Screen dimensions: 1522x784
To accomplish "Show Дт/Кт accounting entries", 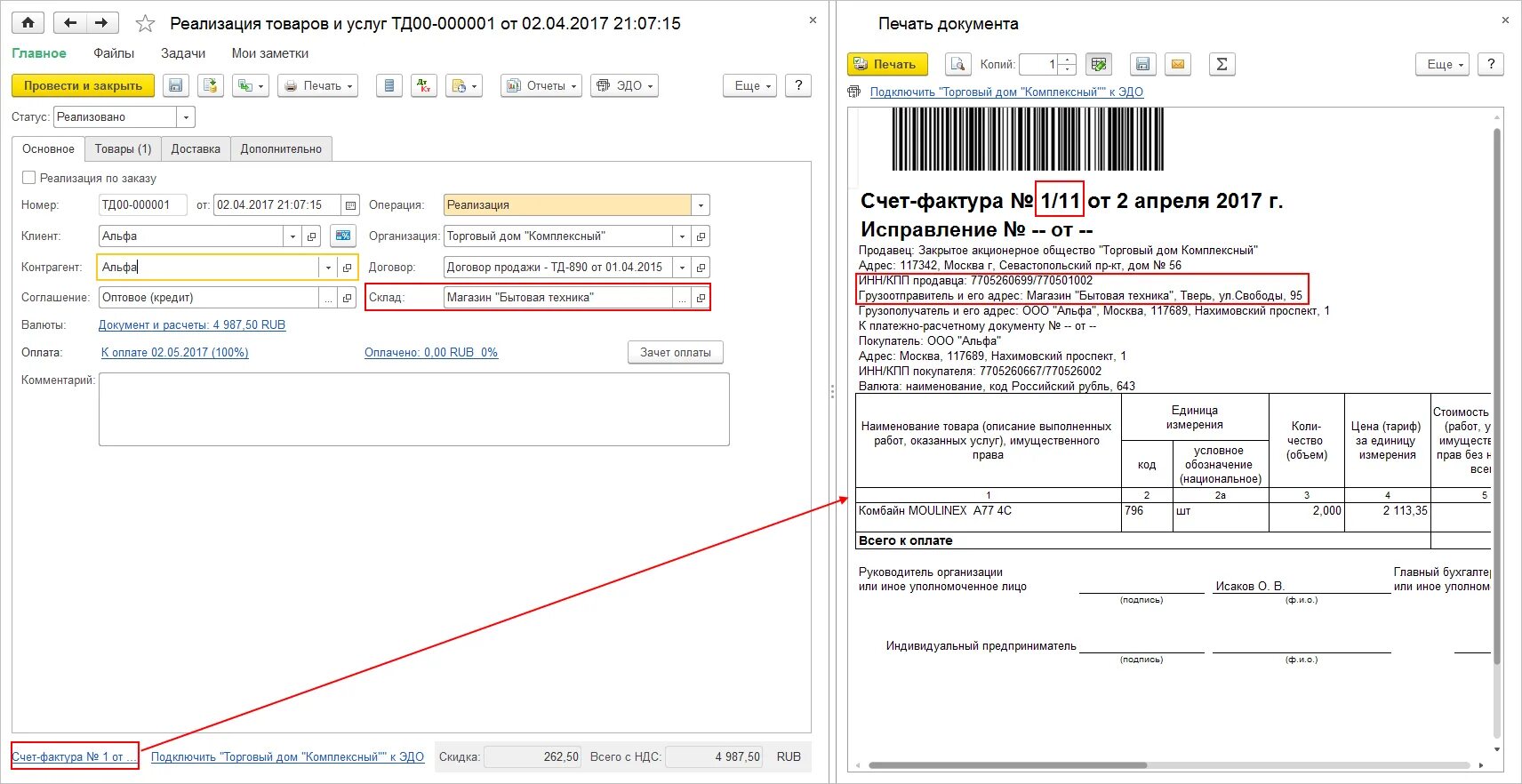I will pyautogui.click(x=423, y=85).
